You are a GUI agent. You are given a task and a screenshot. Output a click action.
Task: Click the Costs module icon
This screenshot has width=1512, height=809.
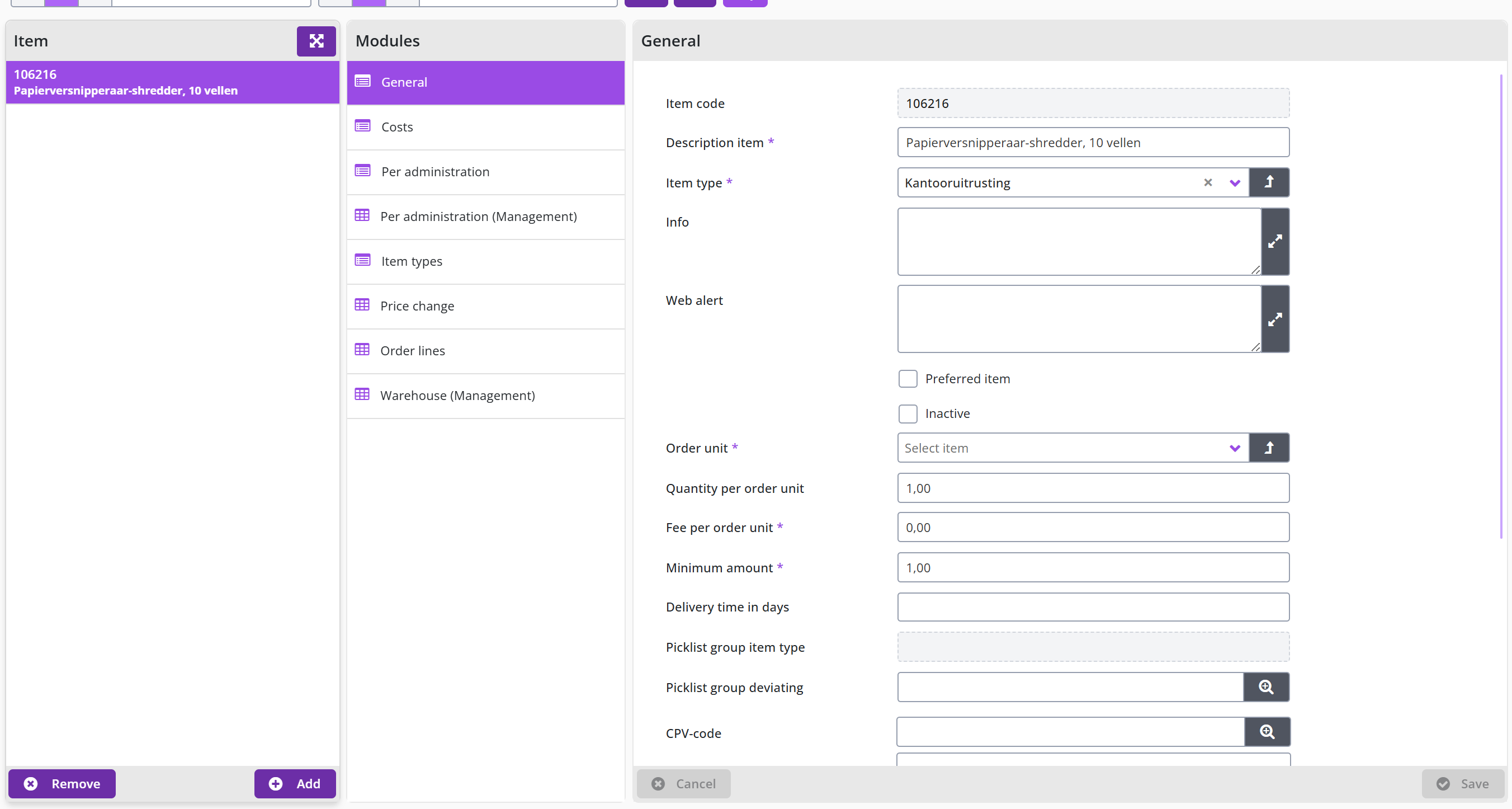point(363,126)
